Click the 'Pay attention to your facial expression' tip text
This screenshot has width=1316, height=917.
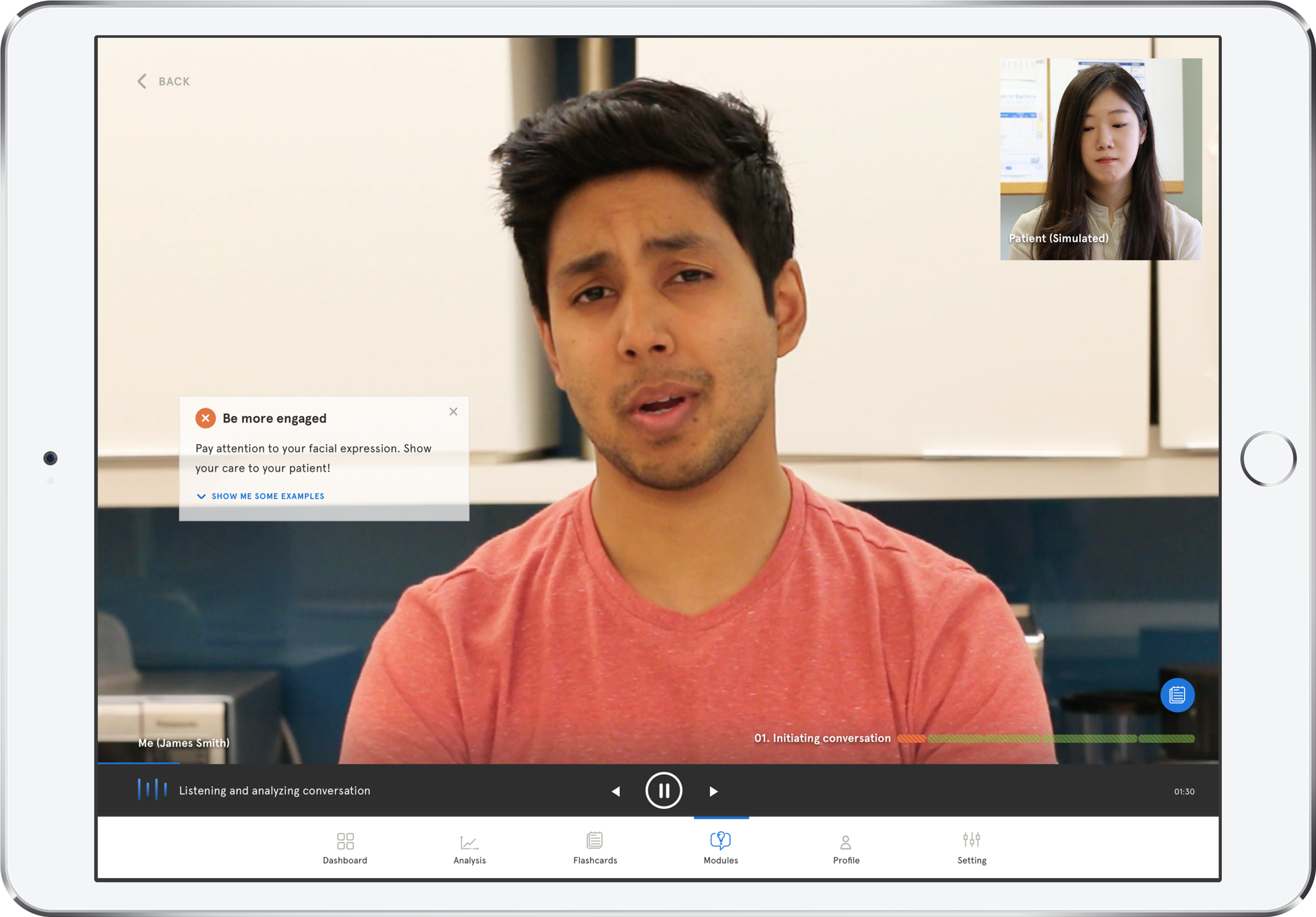pyautogui.click(x=314, y=458)
